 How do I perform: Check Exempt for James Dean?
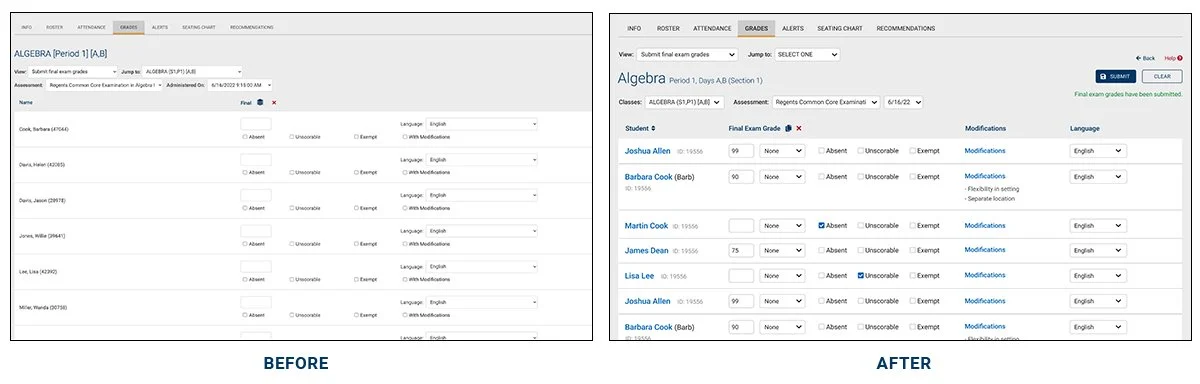pos(913,251)
